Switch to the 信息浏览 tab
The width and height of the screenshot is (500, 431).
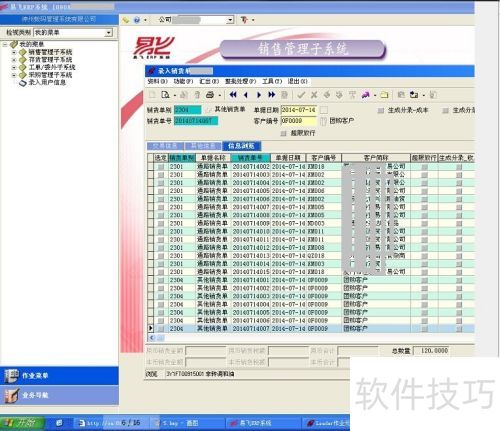[x=241, y=146]
